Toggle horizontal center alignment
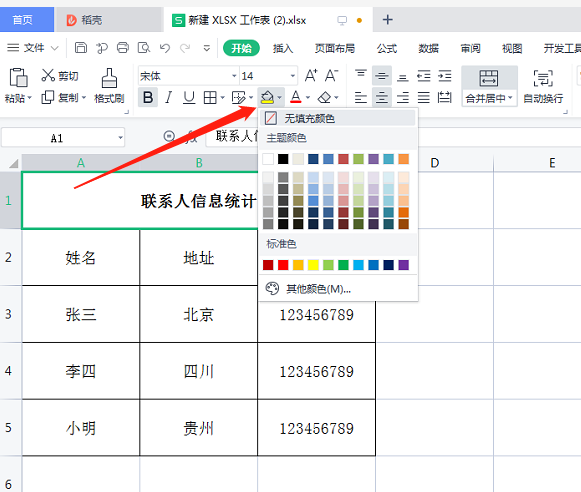 point(382,97)
